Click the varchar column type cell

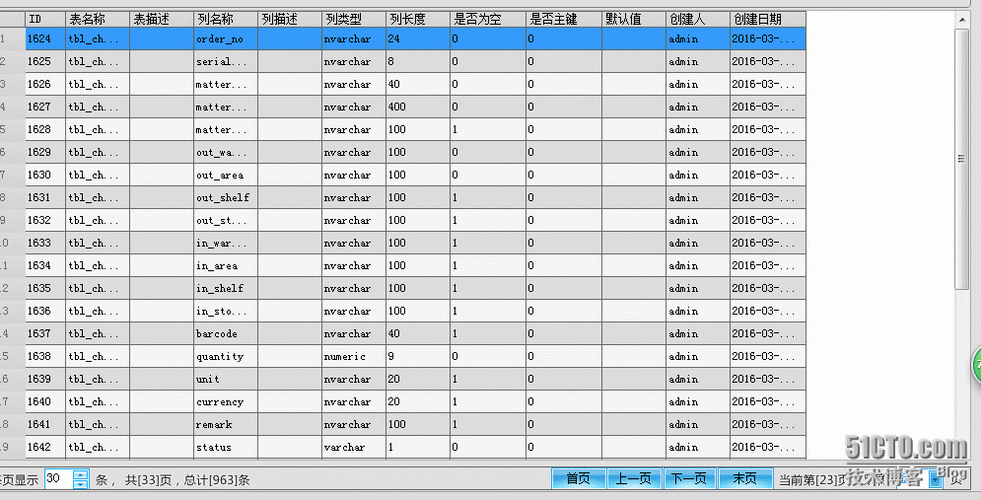click(x=353, y=447)
